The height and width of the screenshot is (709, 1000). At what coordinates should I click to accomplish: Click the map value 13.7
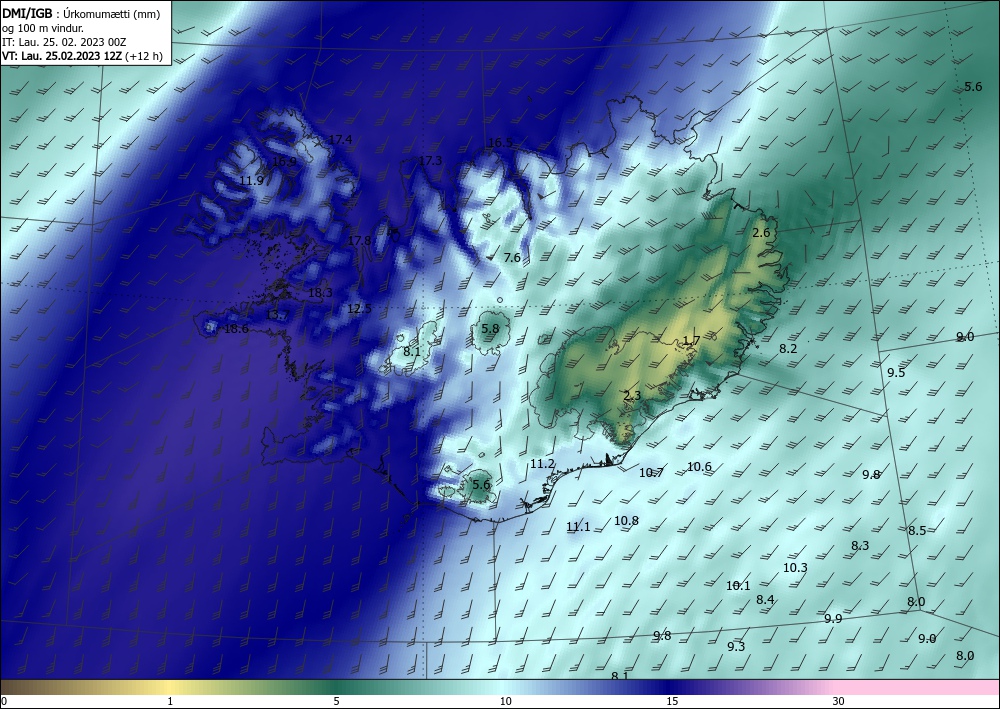pyautogui.click(x=277, y=315)
